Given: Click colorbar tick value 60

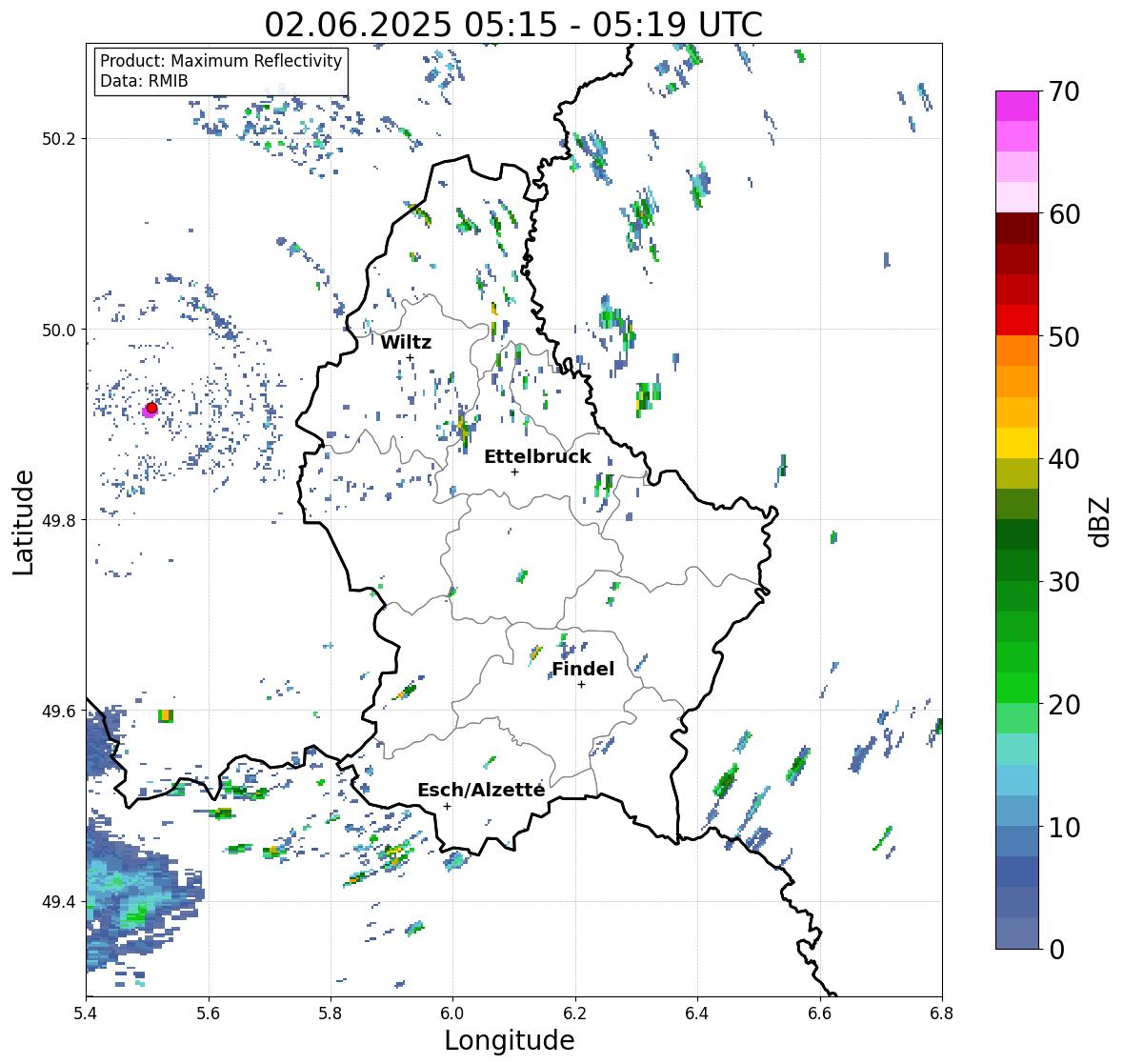Looking at the screenshot, I should pos(1064,214).
